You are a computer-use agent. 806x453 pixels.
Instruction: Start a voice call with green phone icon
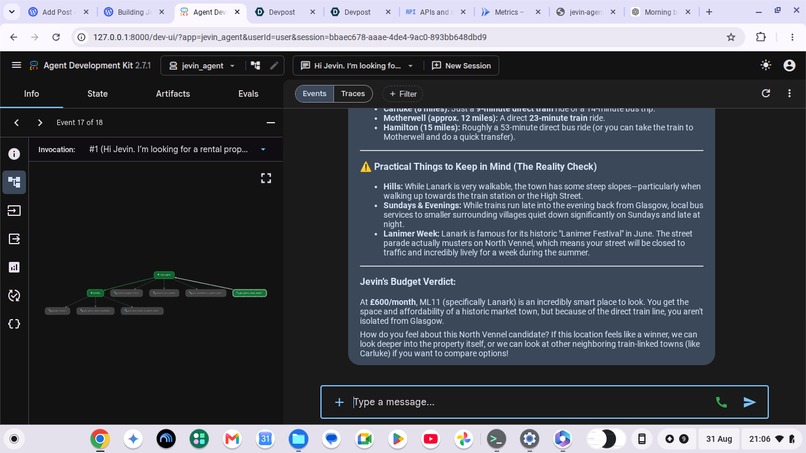pos(721,402)
